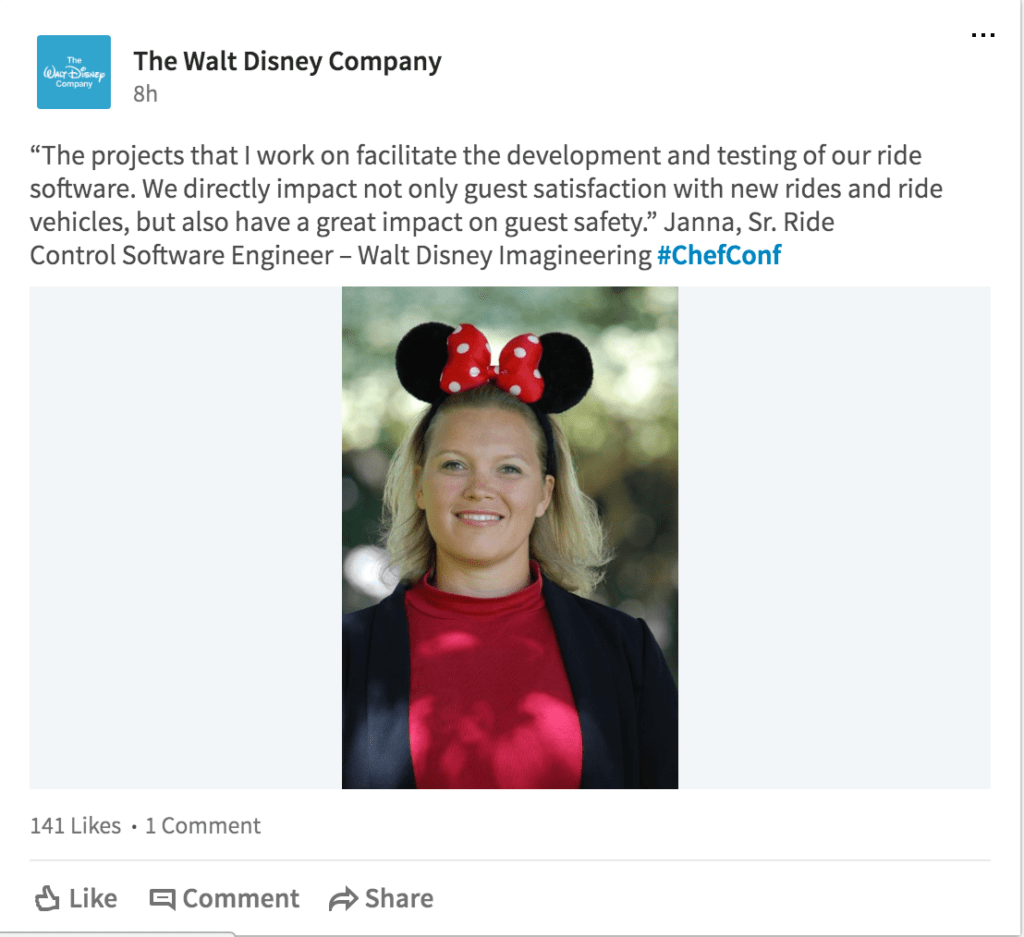Open the #ChefConf hashtag
This screenshot has height=937, width=1024.
(719, 255)
